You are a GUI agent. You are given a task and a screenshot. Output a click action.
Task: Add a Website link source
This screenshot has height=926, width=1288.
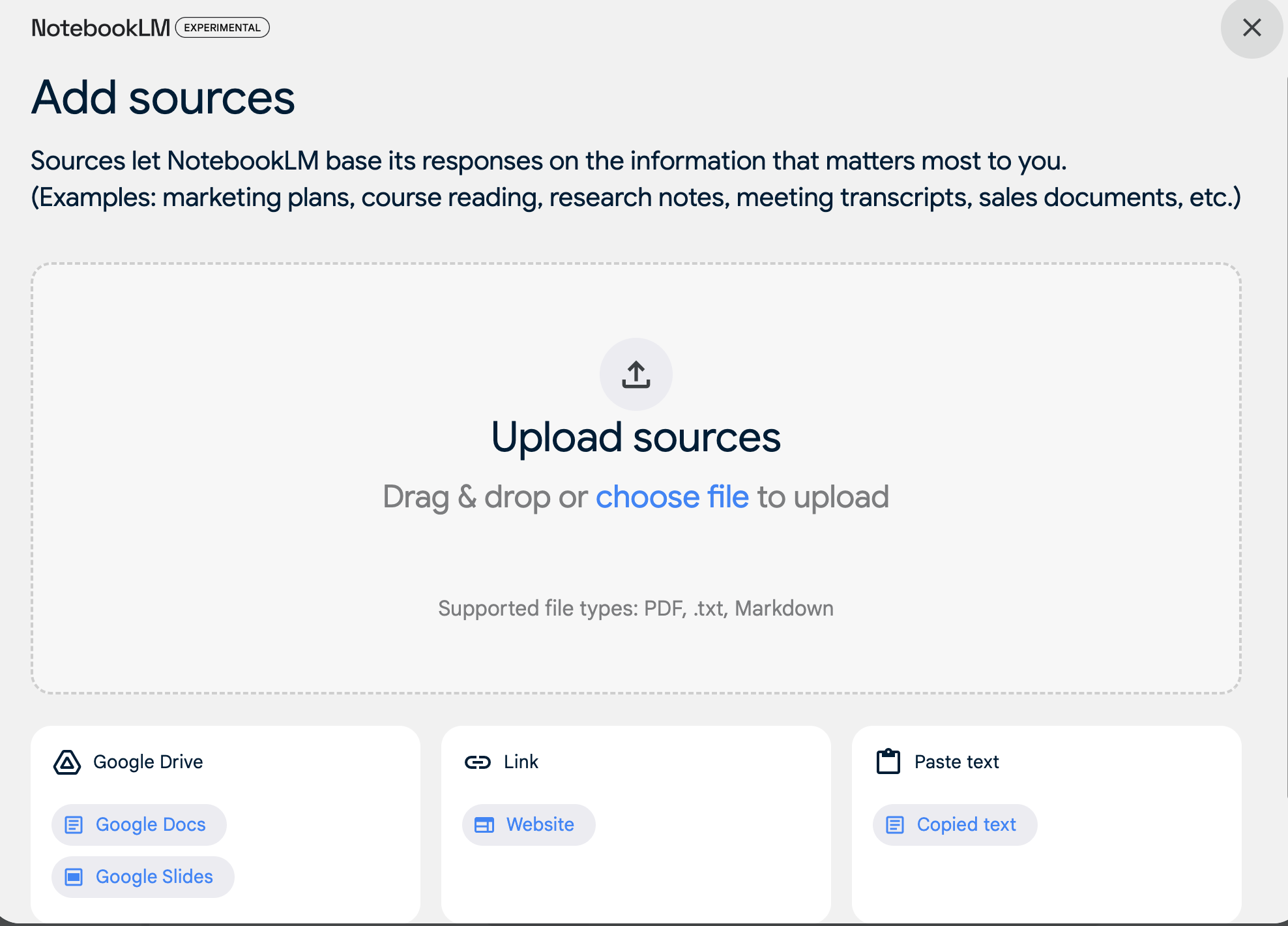(529, 825)
